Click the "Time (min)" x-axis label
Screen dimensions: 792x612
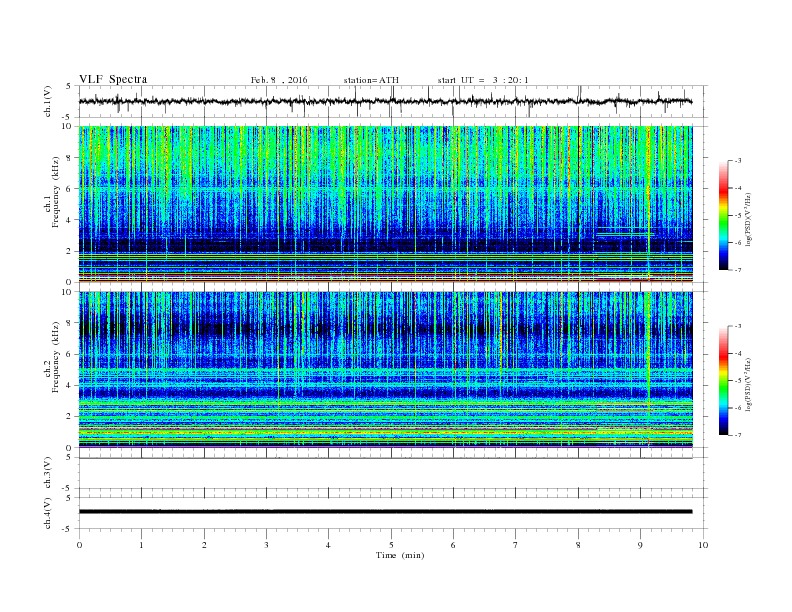[400, 555]
